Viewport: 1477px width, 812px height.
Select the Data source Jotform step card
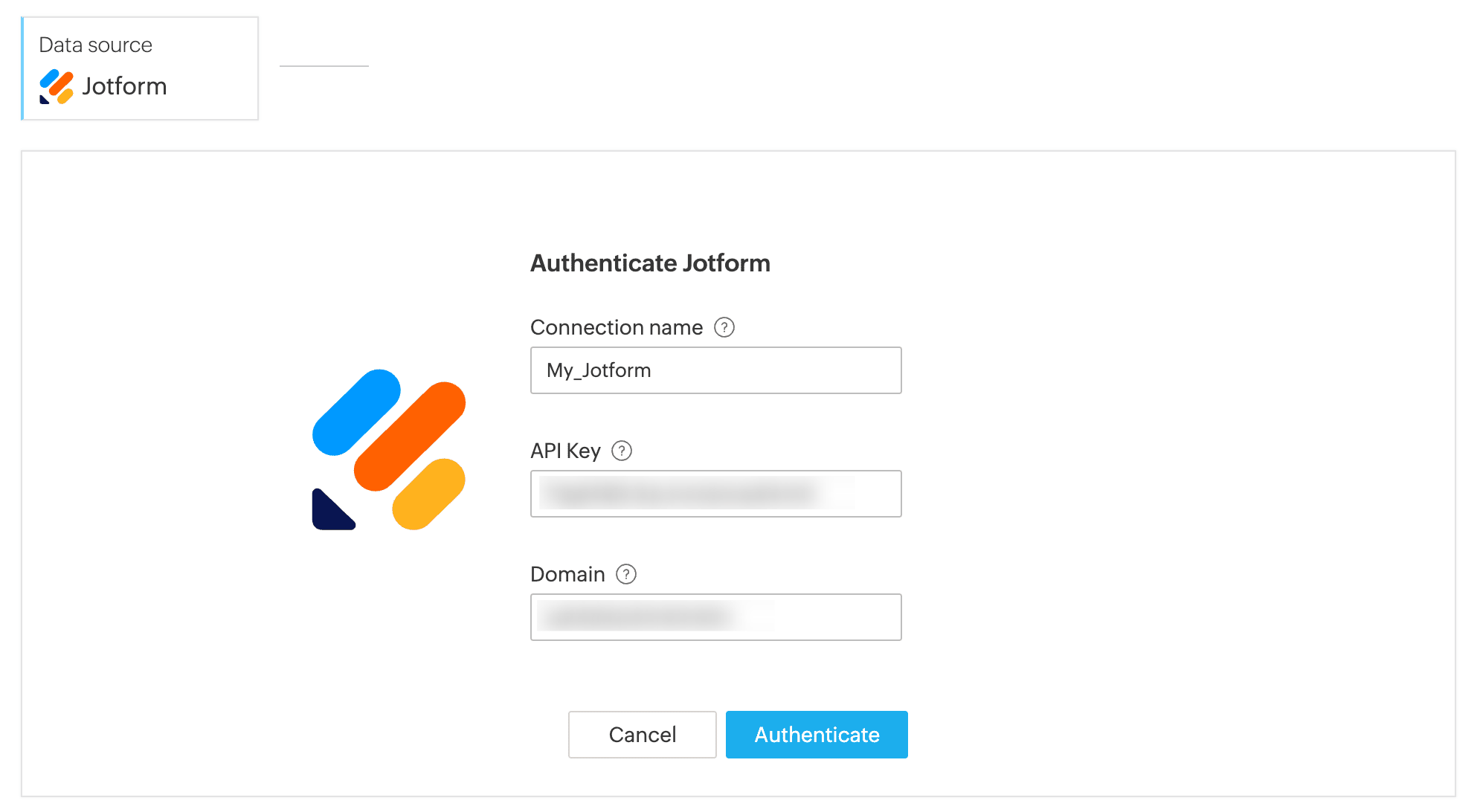[x=140, y=68]
